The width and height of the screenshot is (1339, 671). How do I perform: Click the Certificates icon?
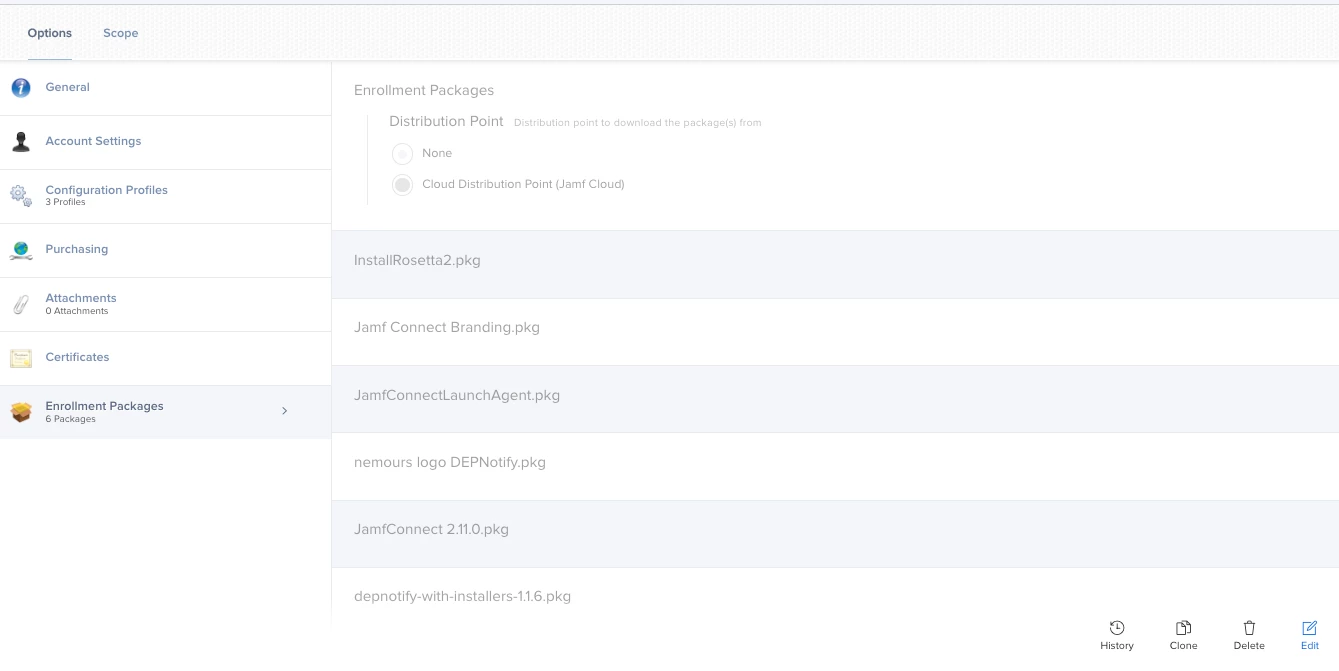21,358
